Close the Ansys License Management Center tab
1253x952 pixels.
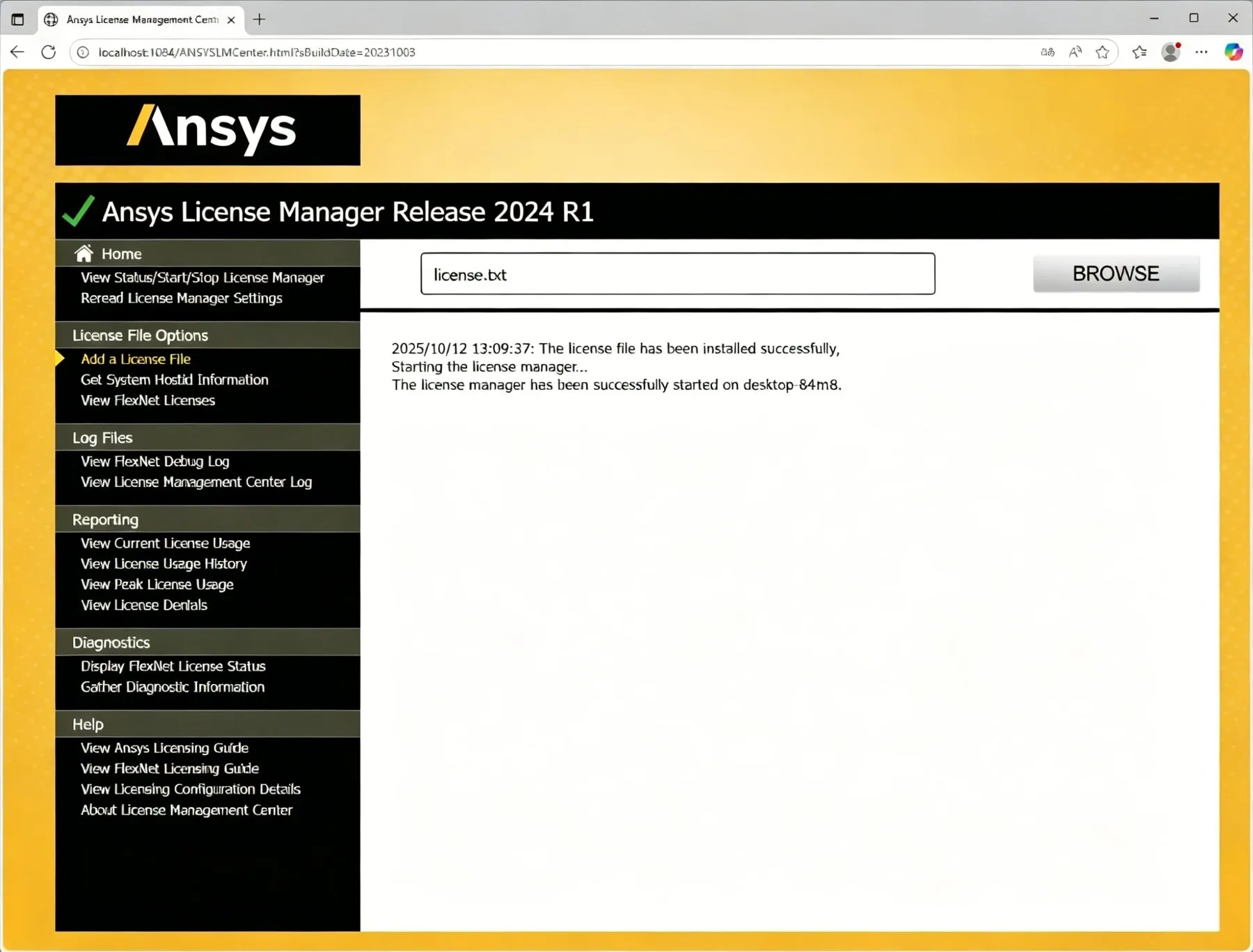pos(231,19)
